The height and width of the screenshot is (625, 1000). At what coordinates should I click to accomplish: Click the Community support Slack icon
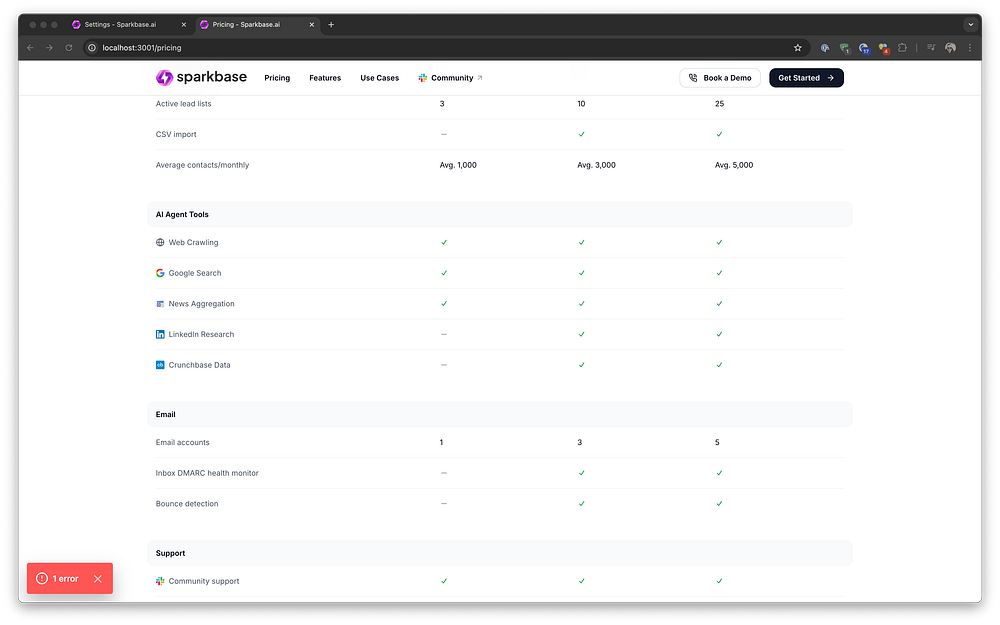tap(160, 581)
